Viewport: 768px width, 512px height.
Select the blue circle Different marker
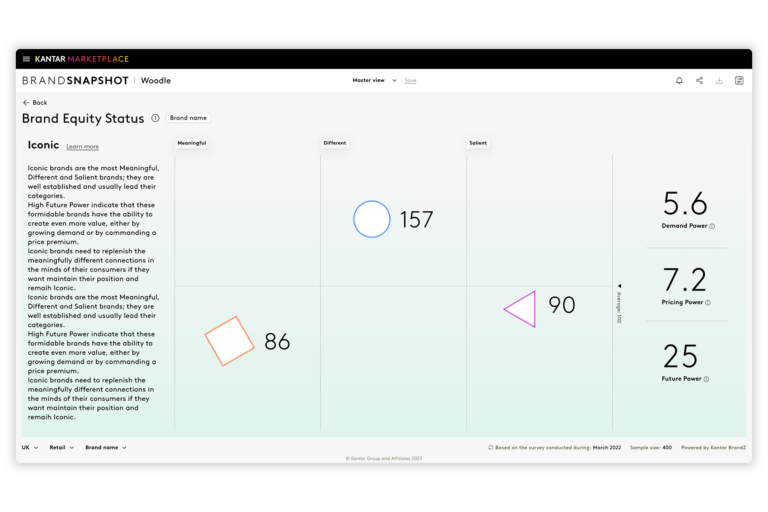click(371, 219)
